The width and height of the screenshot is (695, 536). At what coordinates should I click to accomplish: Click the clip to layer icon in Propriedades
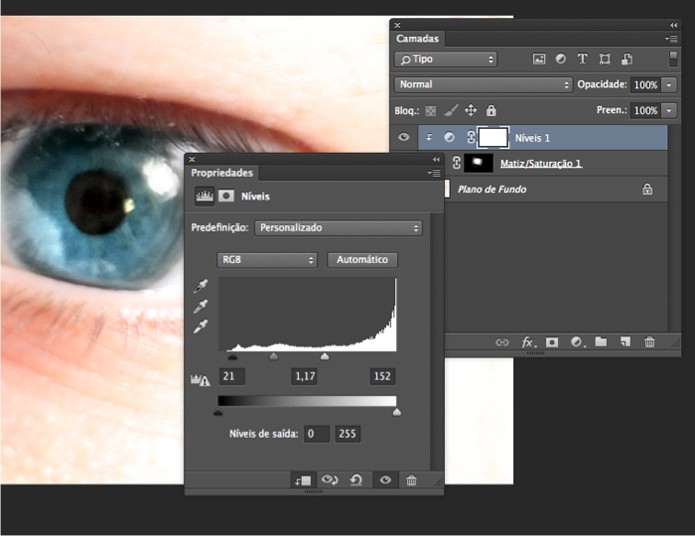[301, 481]
